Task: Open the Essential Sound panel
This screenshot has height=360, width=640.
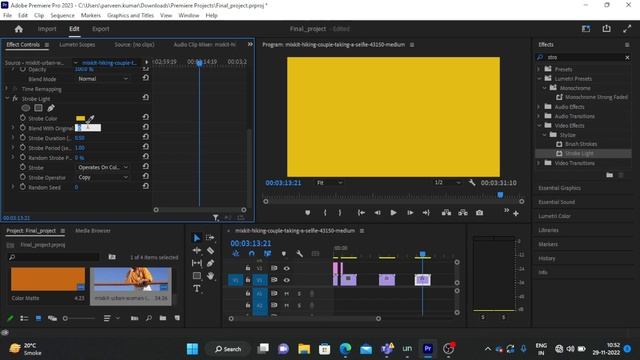Action: click(x=556, y=202)
